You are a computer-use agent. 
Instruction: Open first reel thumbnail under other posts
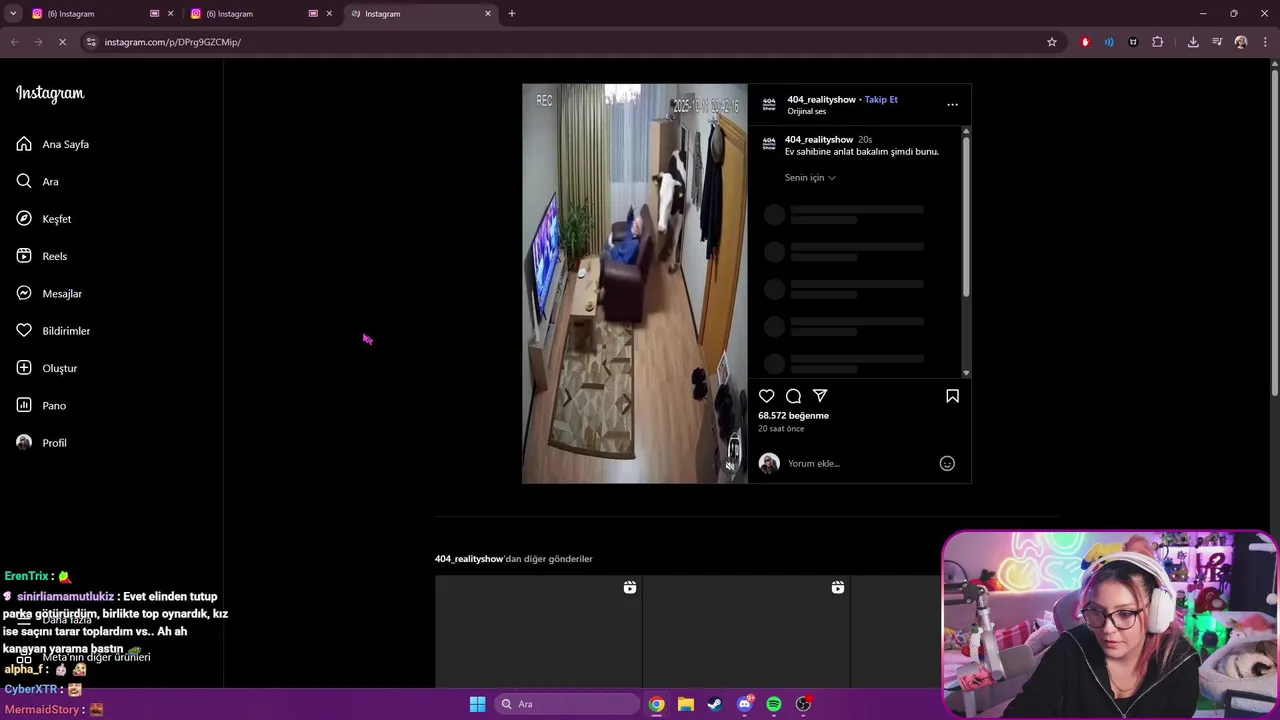click(x=538, y=632)
